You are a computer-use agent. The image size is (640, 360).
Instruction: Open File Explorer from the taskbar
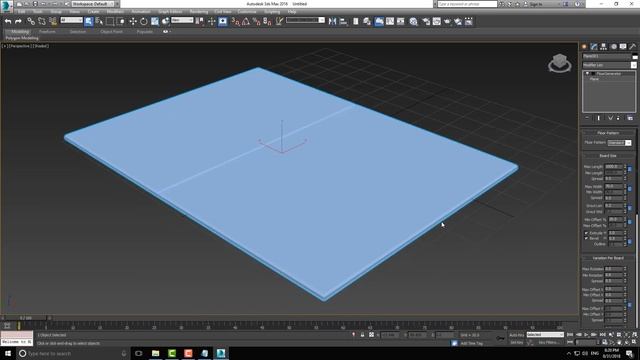tap(156, 353)
